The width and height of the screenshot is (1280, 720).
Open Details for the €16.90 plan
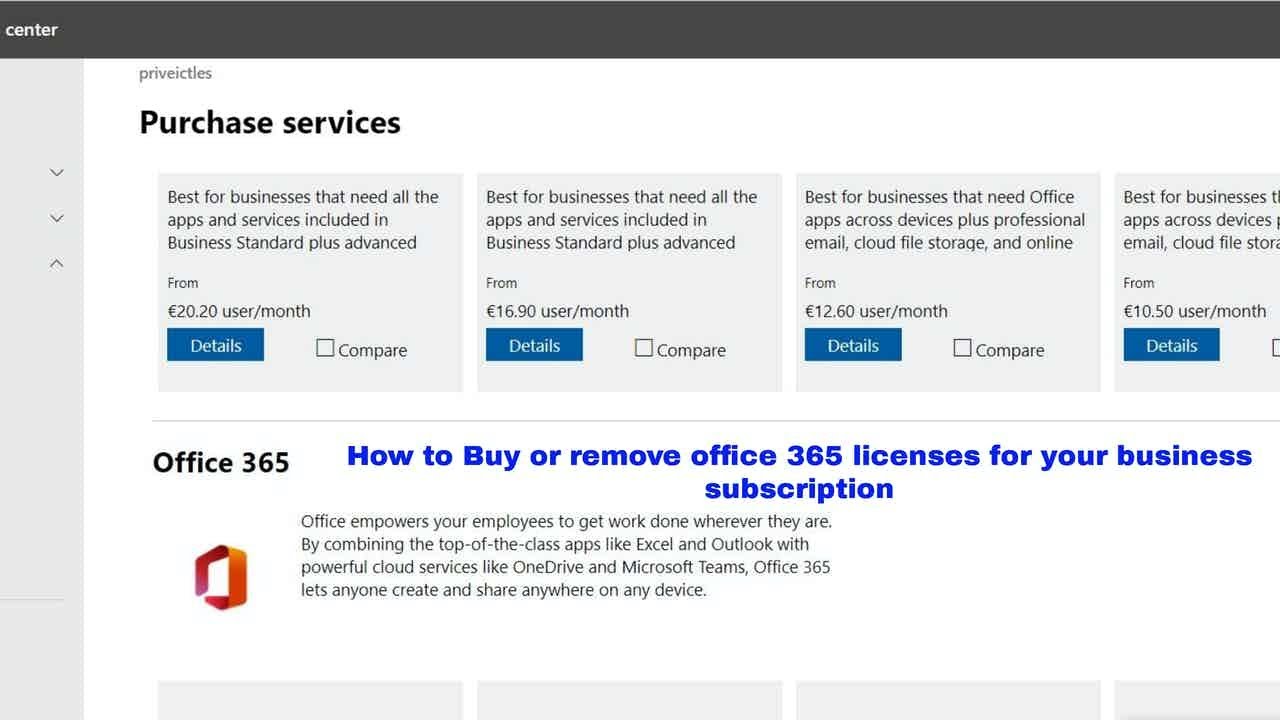coord(534,345)
